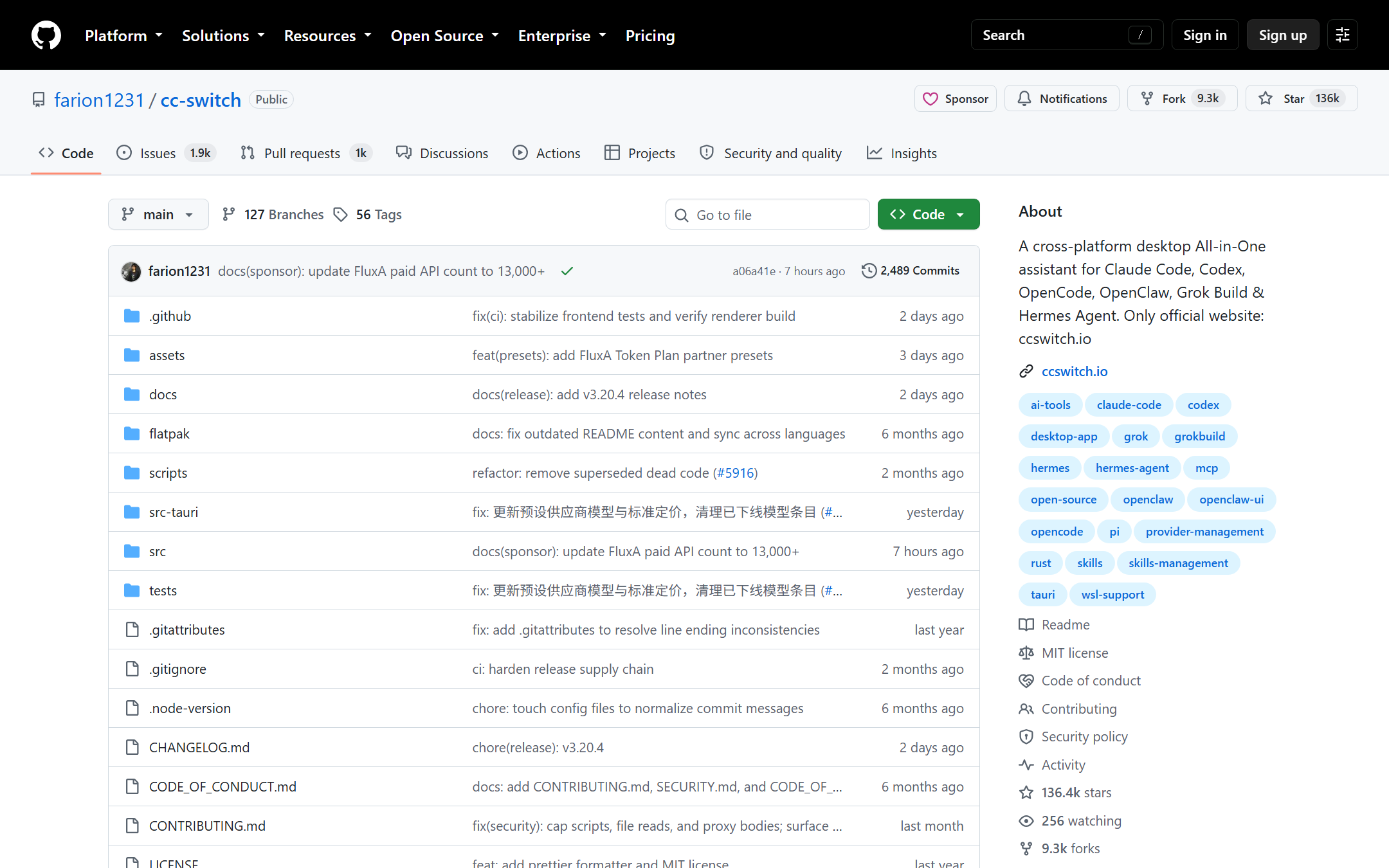Open the Insights tab
This screenshot has width=1389, height=868.
[902, 153]
